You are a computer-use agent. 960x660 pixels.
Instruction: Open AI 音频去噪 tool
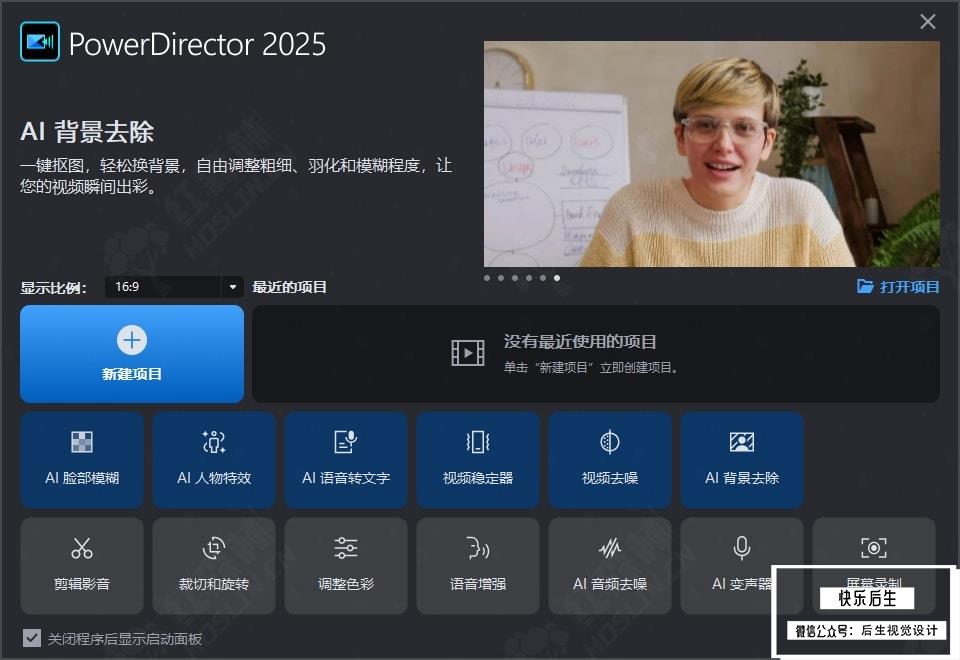point(610,566)
